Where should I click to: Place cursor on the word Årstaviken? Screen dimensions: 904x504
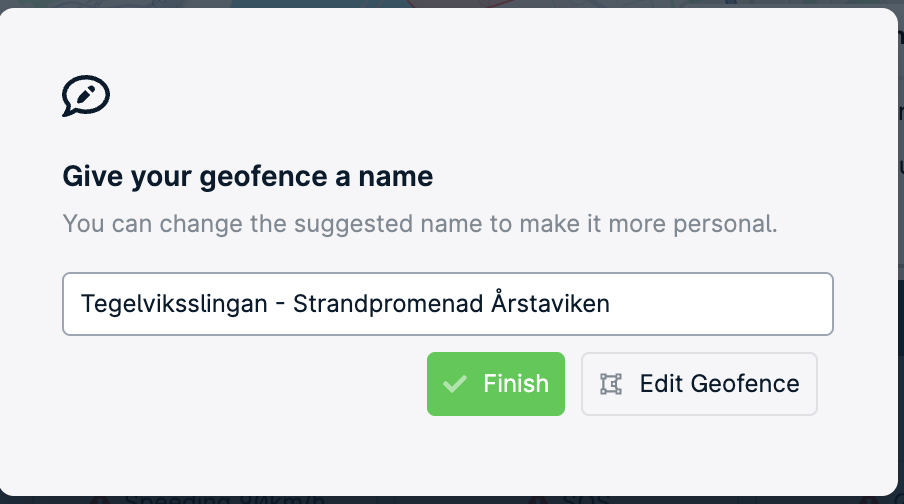551,302
